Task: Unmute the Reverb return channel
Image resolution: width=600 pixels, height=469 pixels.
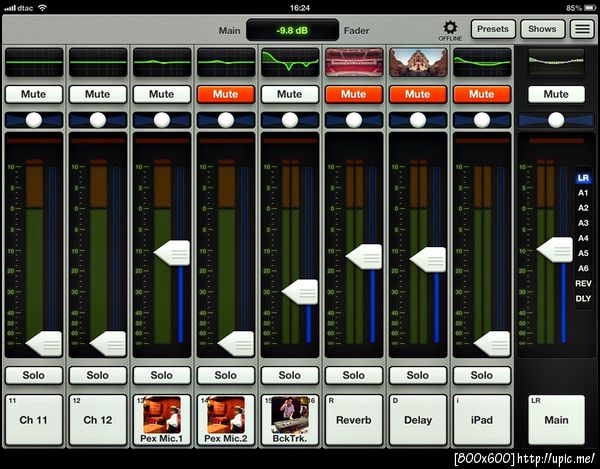Action: (x=354, y=94)
